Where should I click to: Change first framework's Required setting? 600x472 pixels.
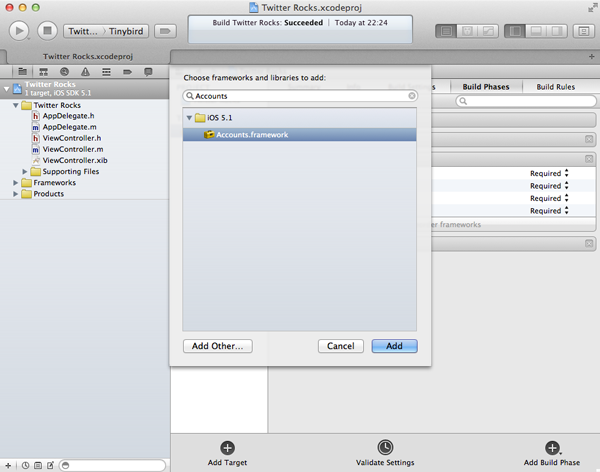click(549, 173)
